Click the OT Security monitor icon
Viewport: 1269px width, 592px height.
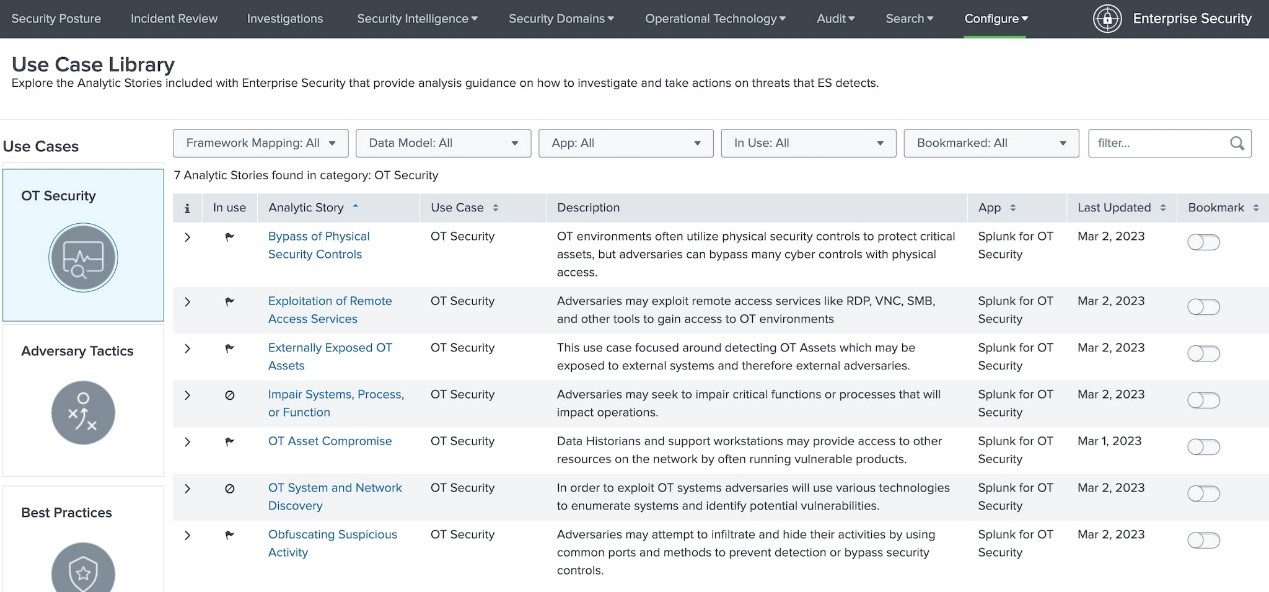click(x=83, y=258)
